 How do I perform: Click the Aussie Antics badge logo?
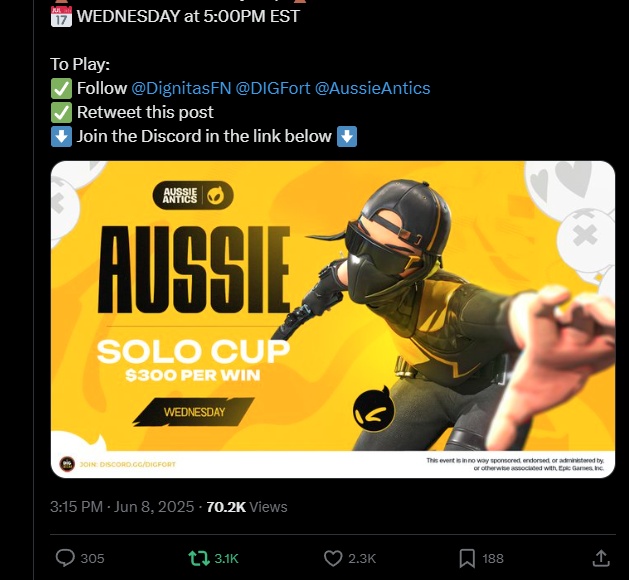193,195
